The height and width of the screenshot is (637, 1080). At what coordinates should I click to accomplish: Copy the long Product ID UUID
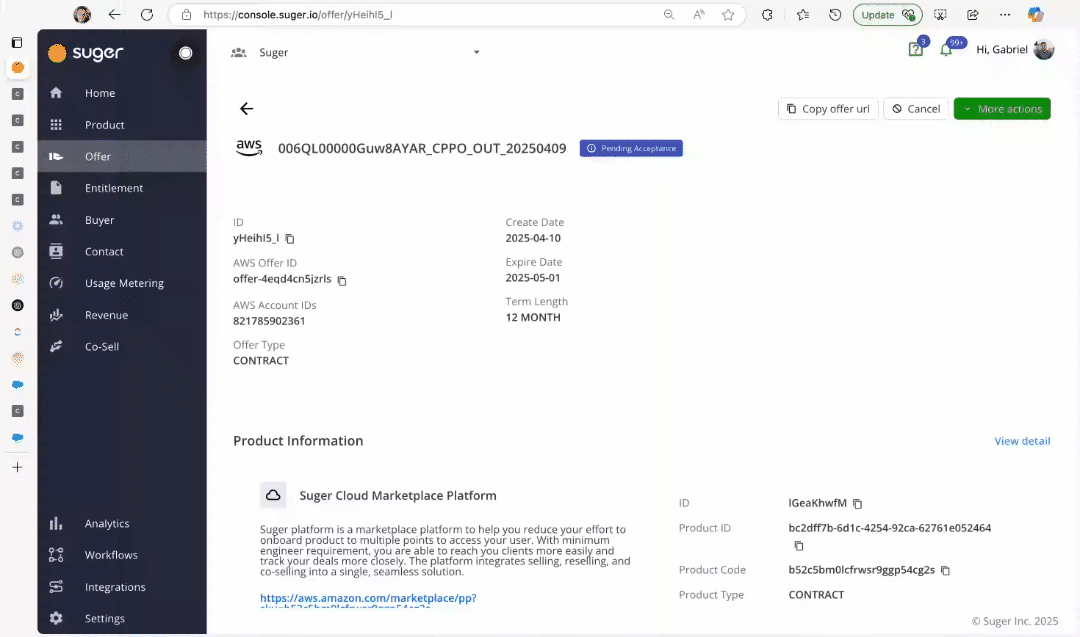click(798, 546)
